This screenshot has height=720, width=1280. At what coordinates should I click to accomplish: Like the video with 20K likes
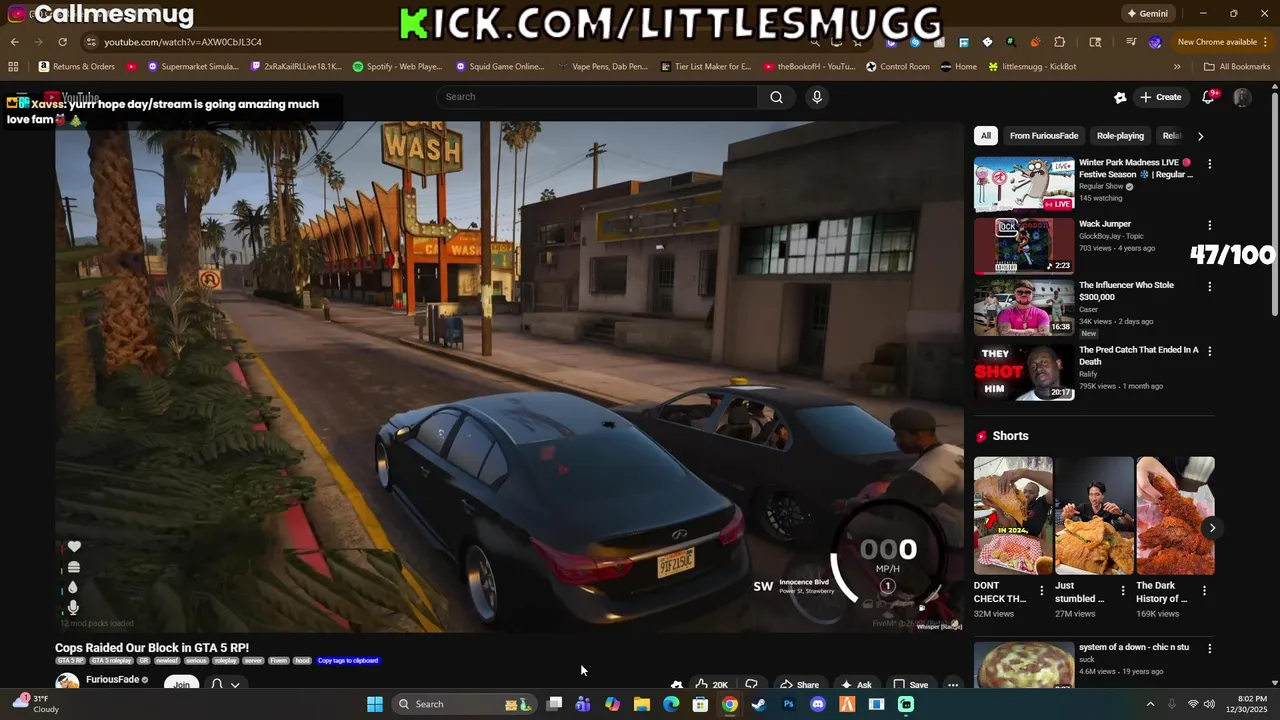(711, 685)
